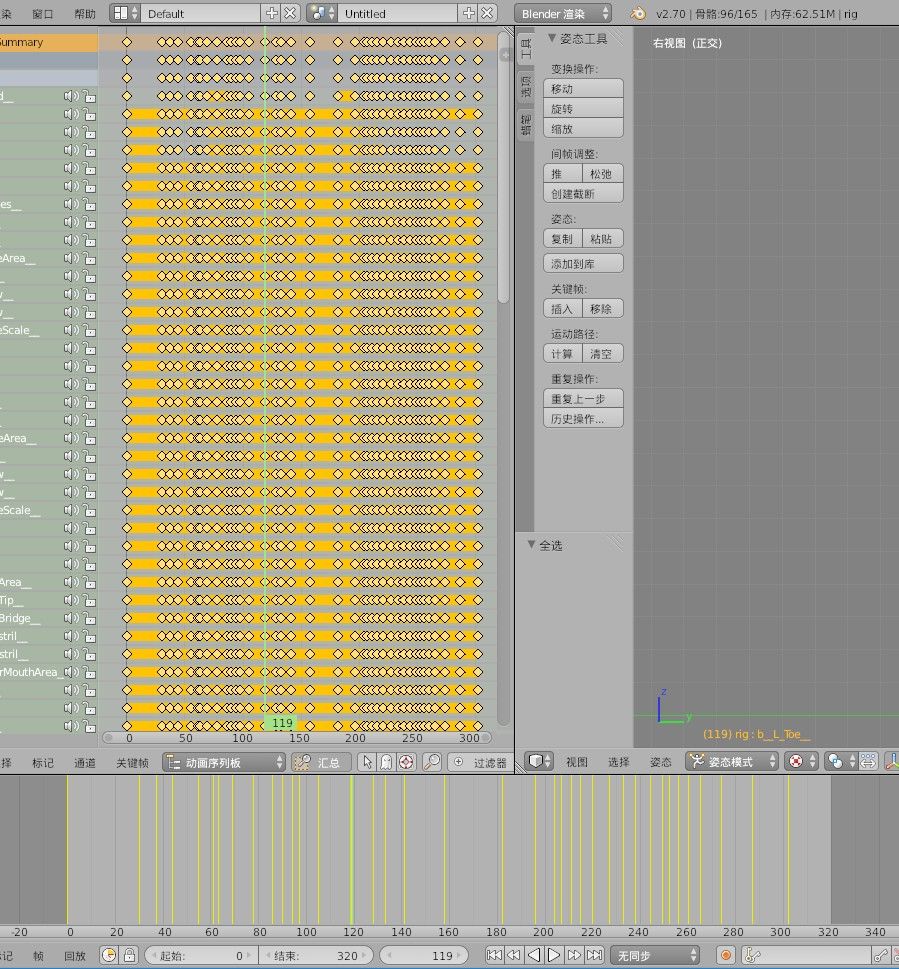Image resolution: width=899 pixels, height=969 pixels.
Task: Open the 关键帧 menu in dope sheet
Action: coord(132,763)
